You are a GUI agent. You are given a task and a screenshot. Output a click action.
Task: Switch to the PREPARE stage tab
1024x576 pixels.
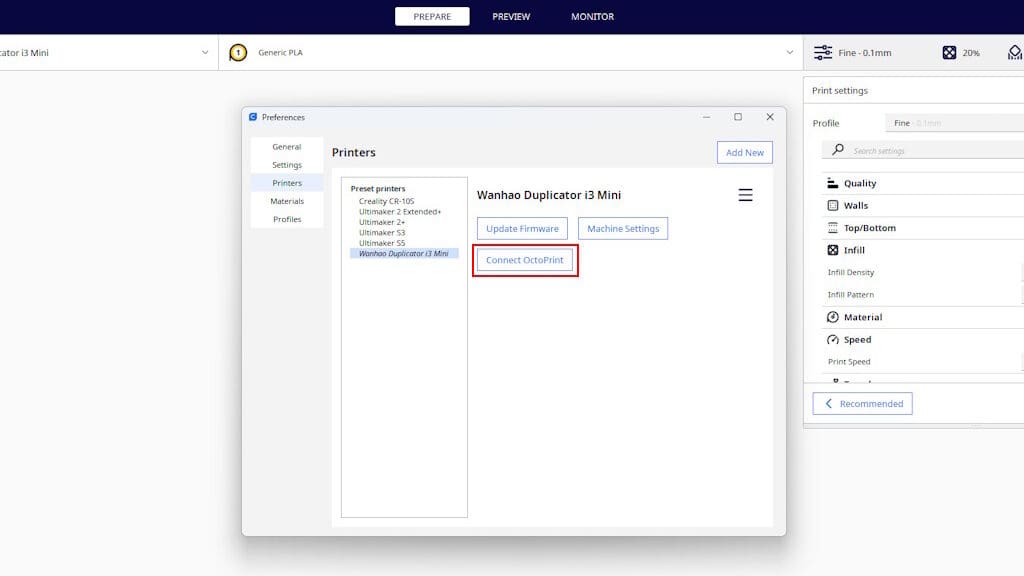[x=432, y=16]
